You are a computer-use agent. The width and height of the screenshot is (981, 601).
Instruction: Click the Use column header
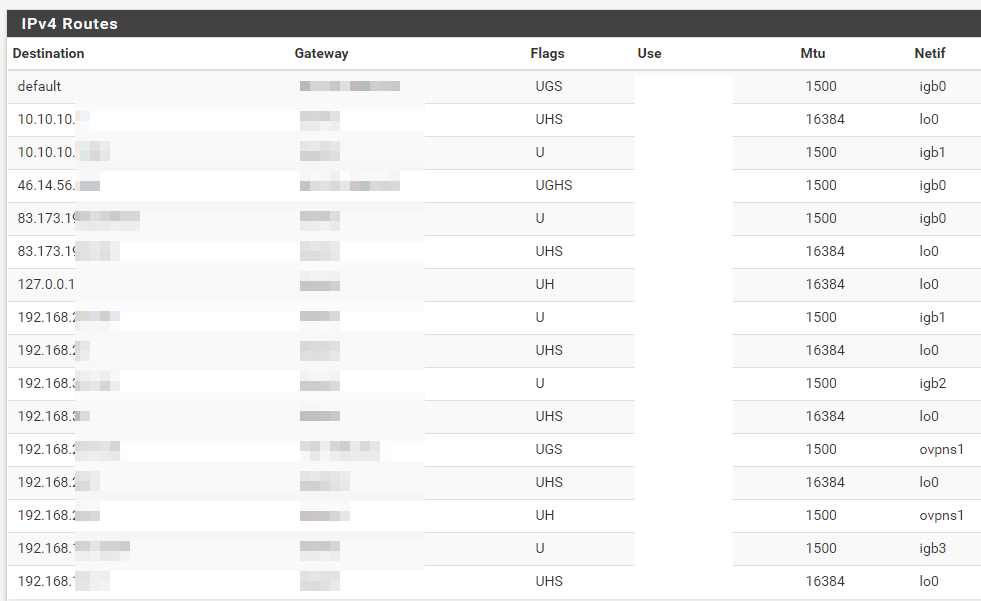pyautogui.click(x=648, y=53)
